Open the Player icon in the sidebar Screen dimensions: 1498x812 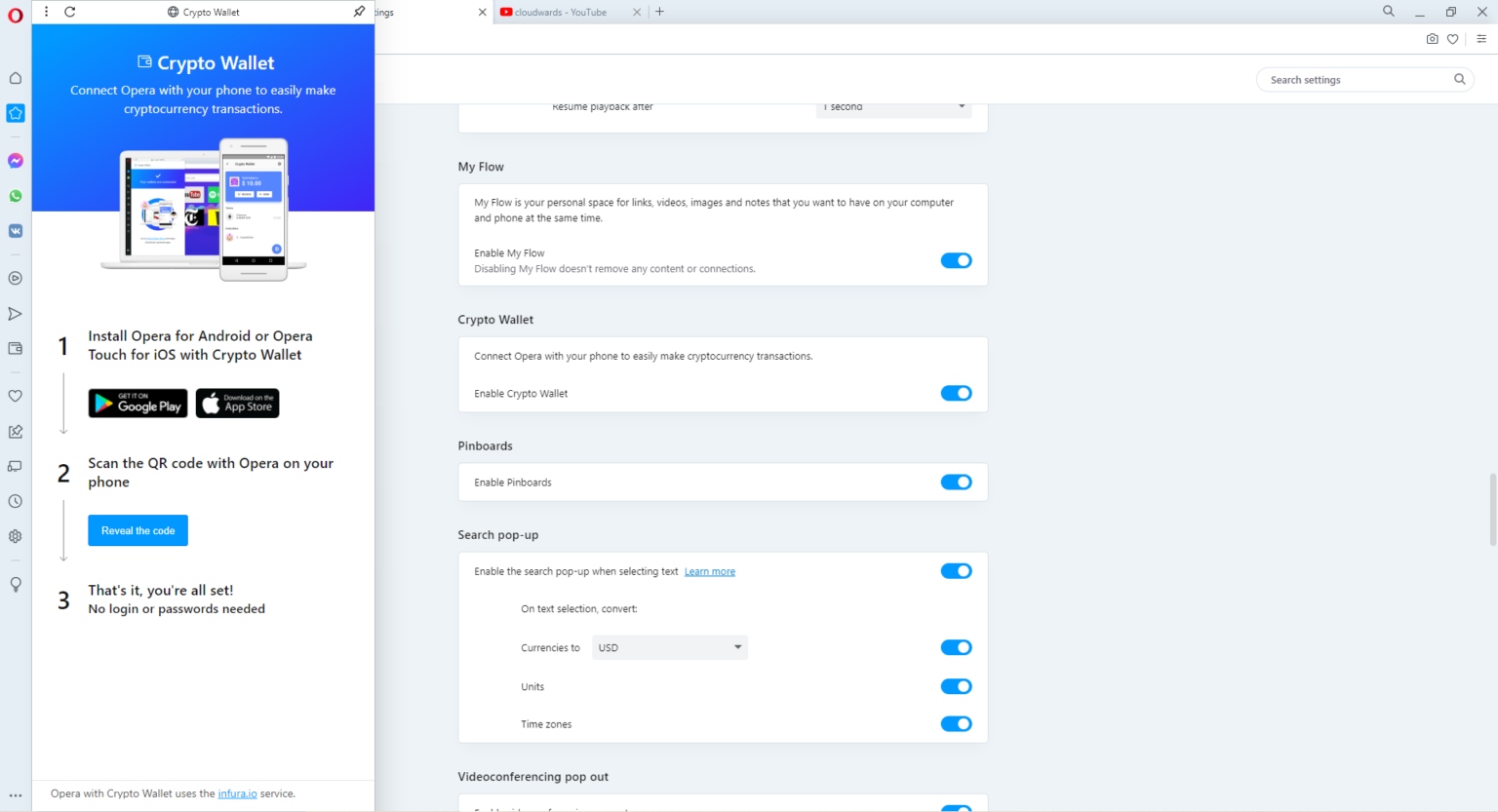tap(15, 278)
